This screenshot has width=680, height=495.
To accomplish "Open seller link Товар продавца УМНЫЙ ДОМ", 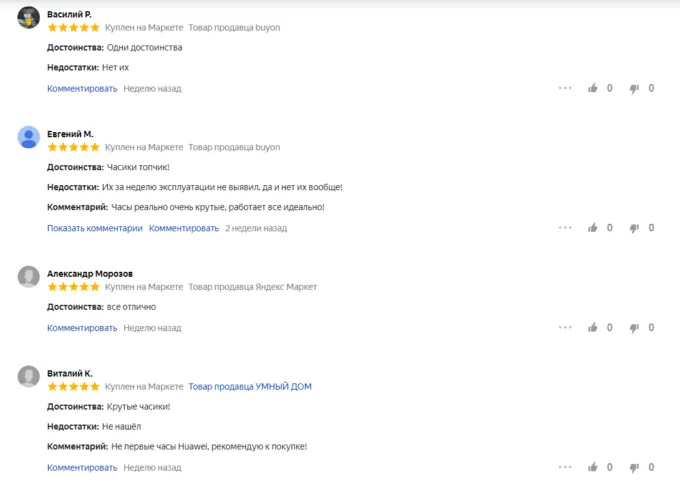I will pos(250,386).
